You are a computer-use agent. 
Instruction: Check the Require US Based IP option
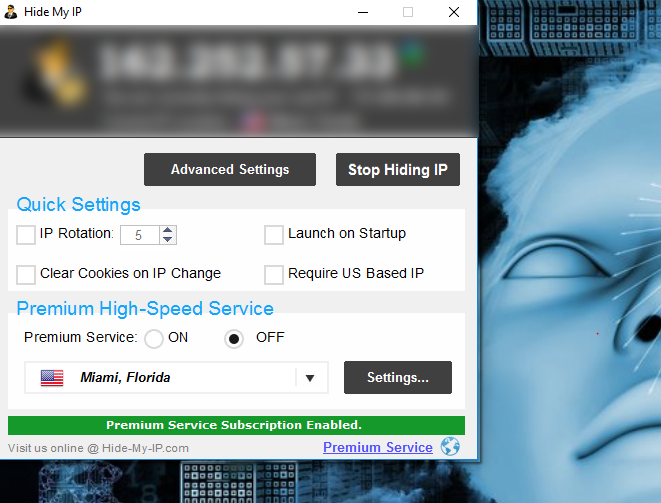[x=274, y=274]
